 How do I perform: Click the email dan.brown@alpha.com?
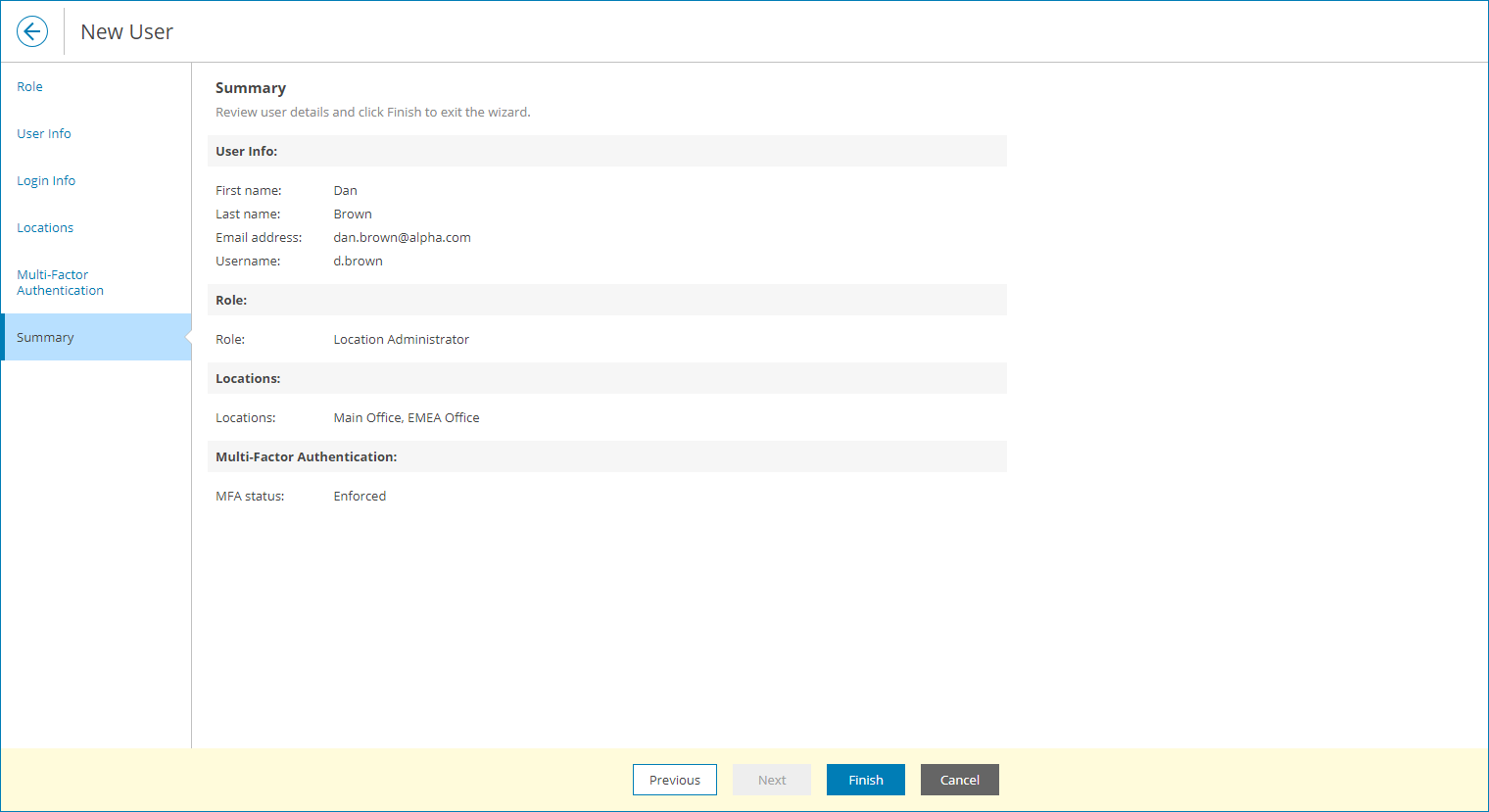pos(402,238)
